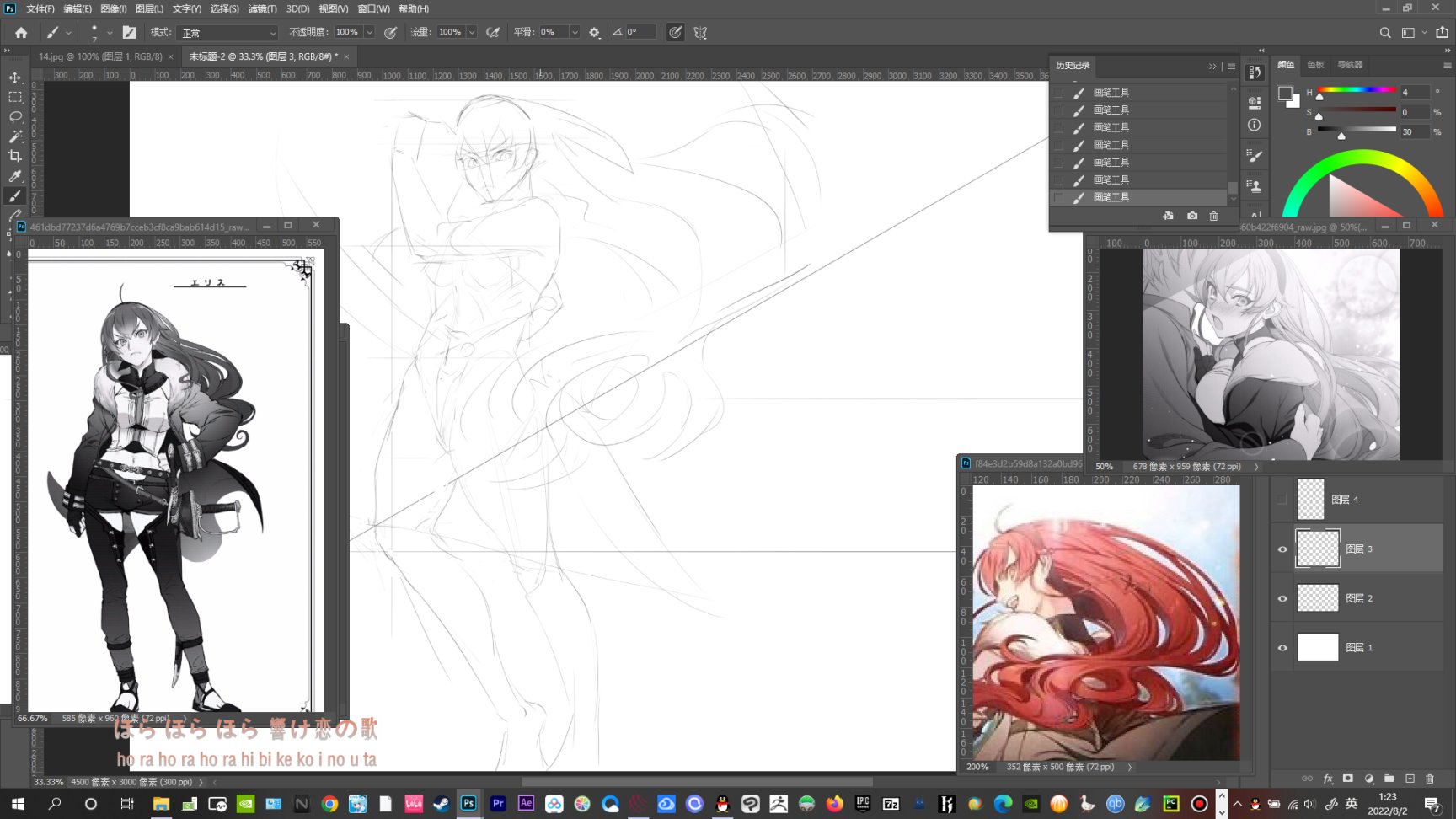Hide layer 图层 2 eye icon
This screenshot has height=819, width=1456.
click(x=1282, y=598)
